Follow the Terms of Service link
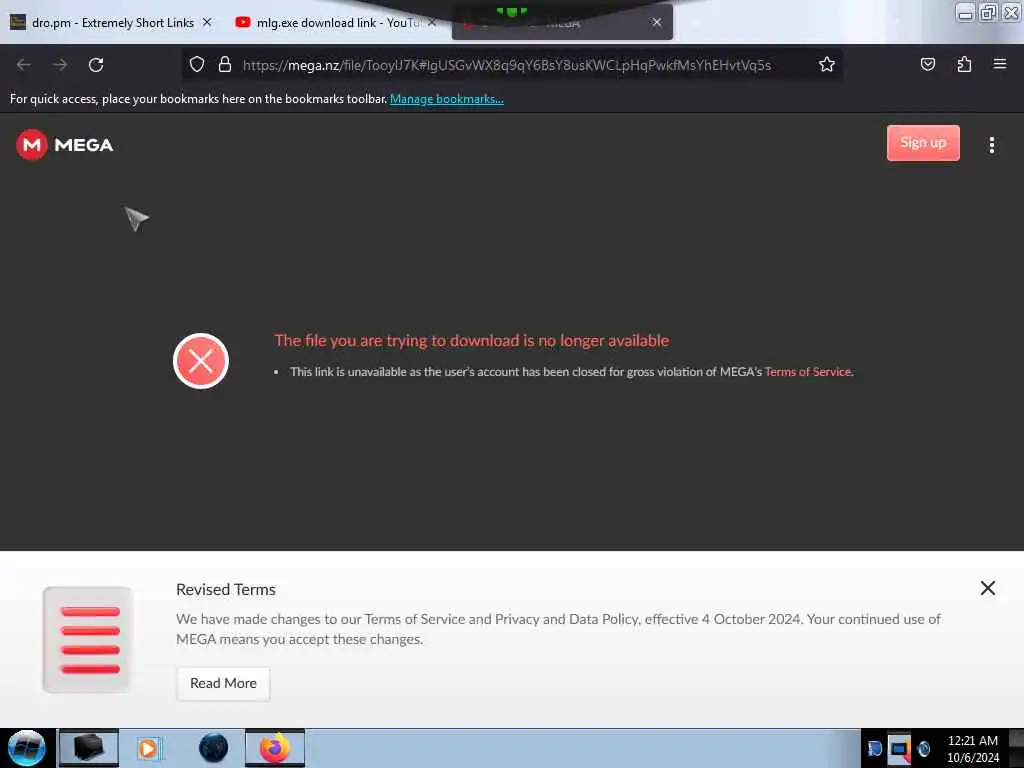 [808, 372]
